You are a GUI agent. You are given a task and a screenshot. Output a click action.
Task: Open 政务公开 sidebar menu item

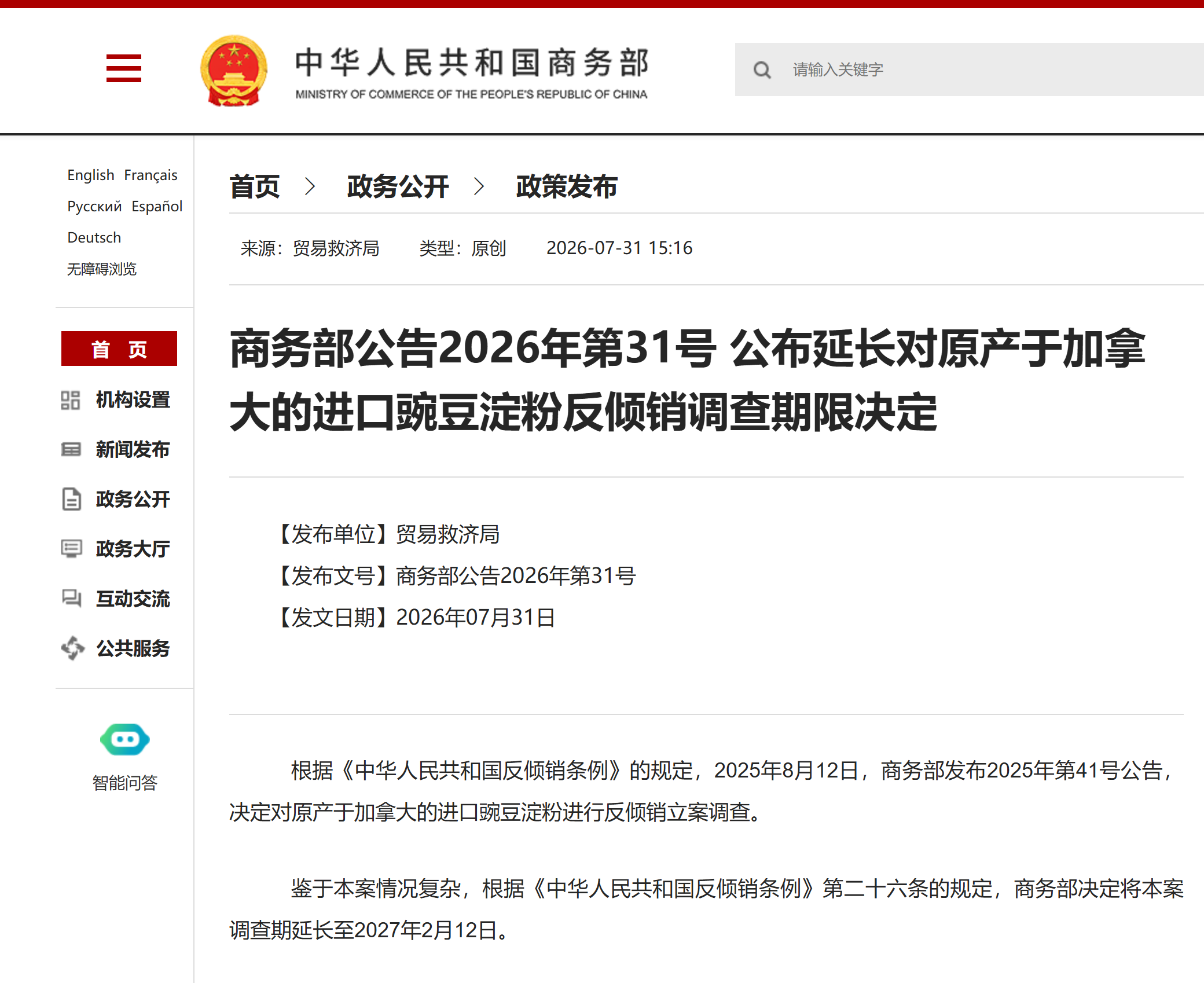tap(133, 499)
